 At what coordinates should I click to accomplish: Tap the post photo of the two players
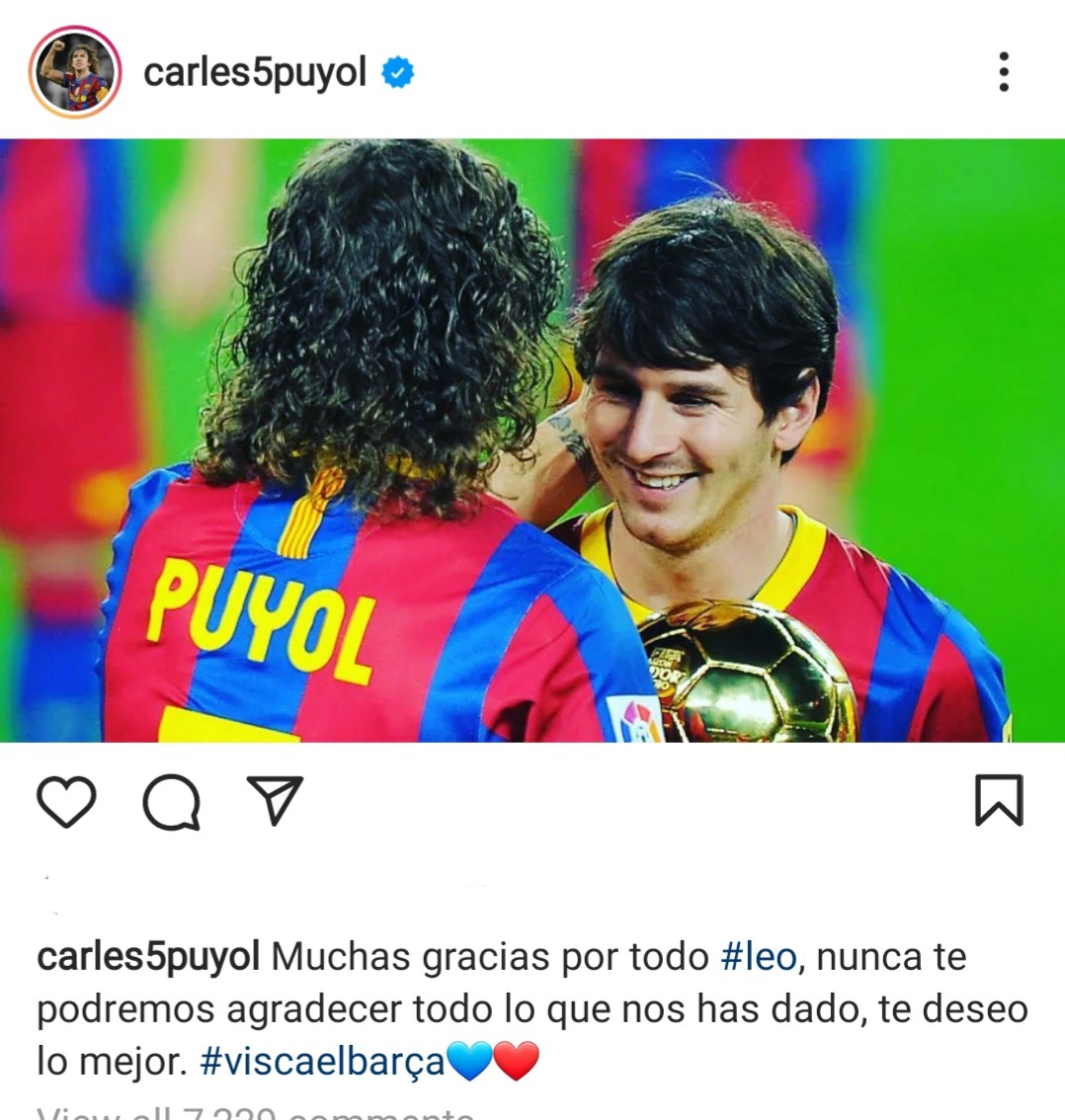click(x=532, y=440)
